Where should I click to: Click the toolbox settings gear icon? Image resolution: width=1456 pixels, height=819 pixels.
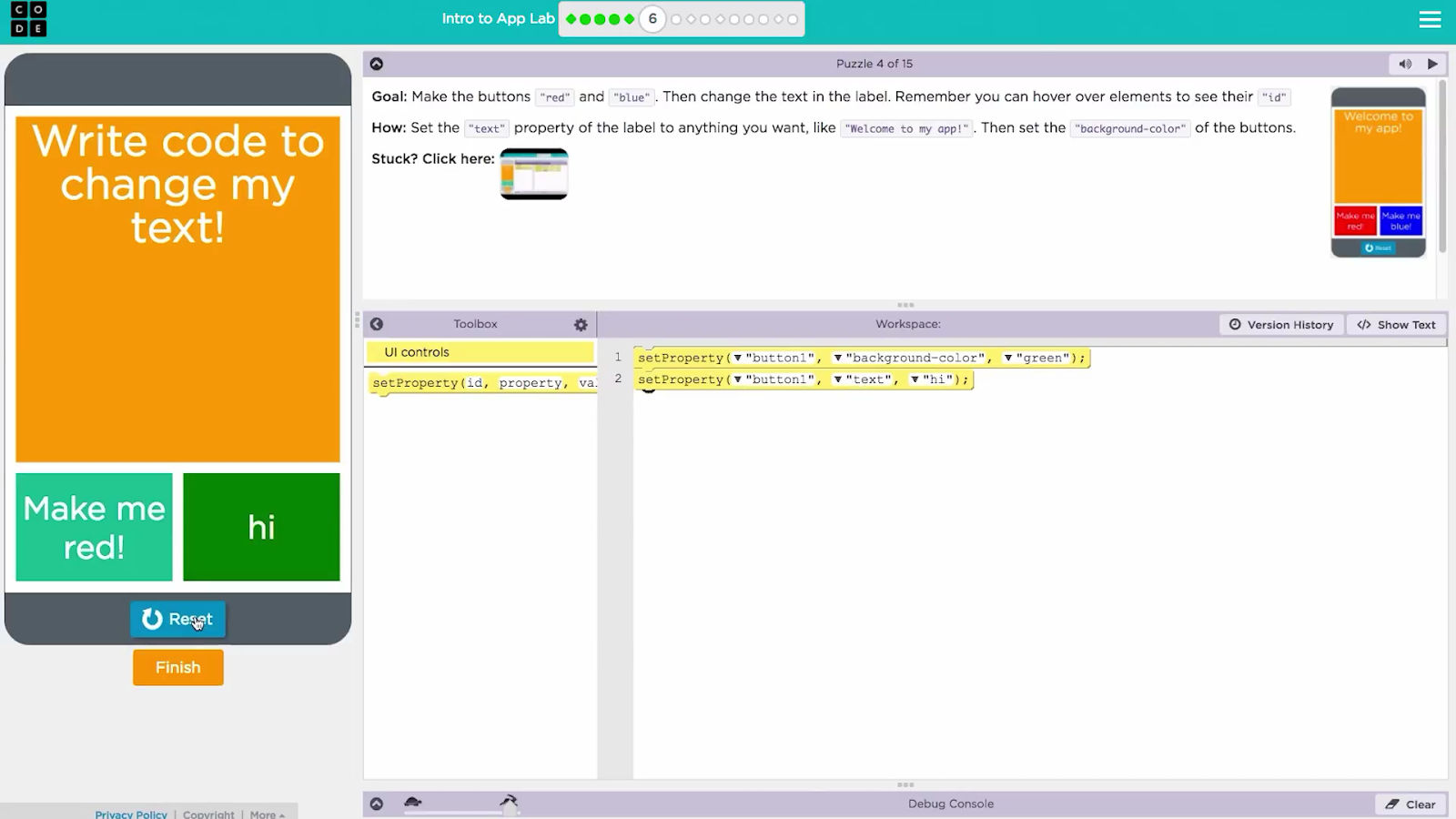coord(581,325)
